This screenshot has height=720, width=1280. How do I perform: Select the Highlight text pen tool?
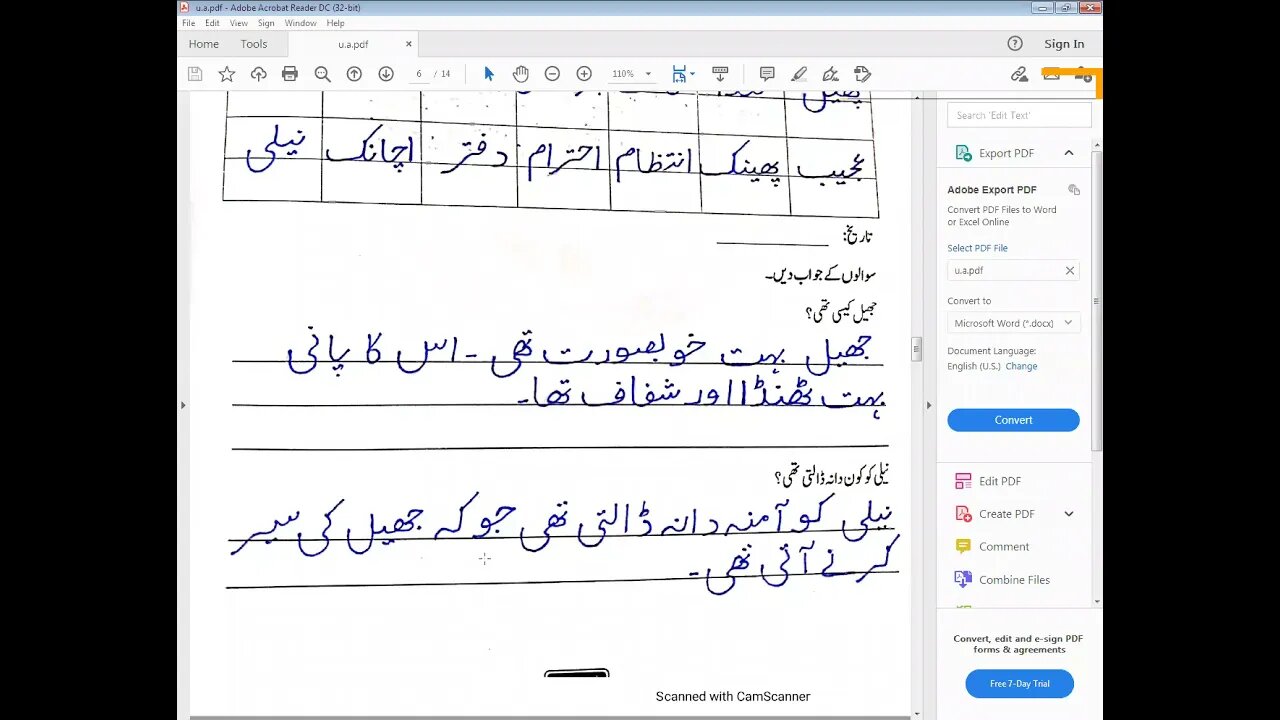[799, 74]
